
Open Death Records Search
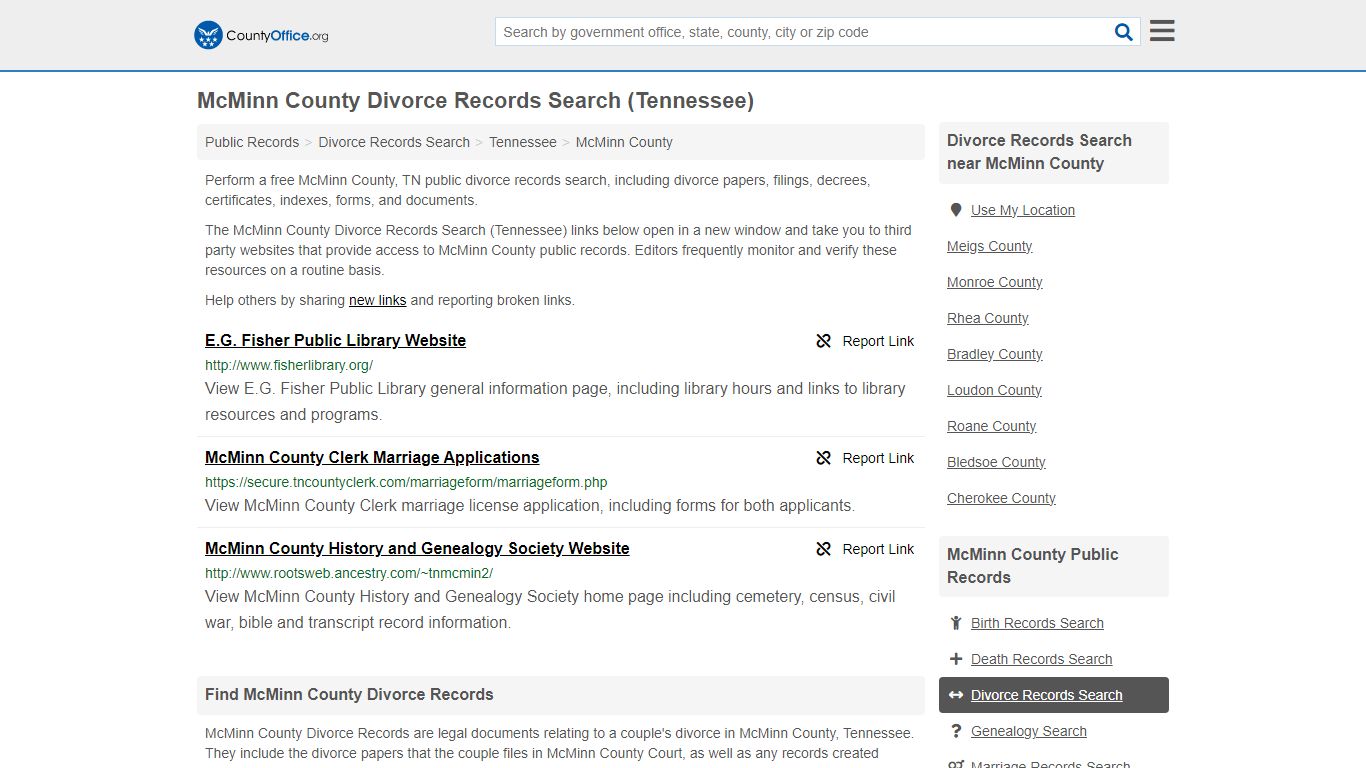(1041, 659)
